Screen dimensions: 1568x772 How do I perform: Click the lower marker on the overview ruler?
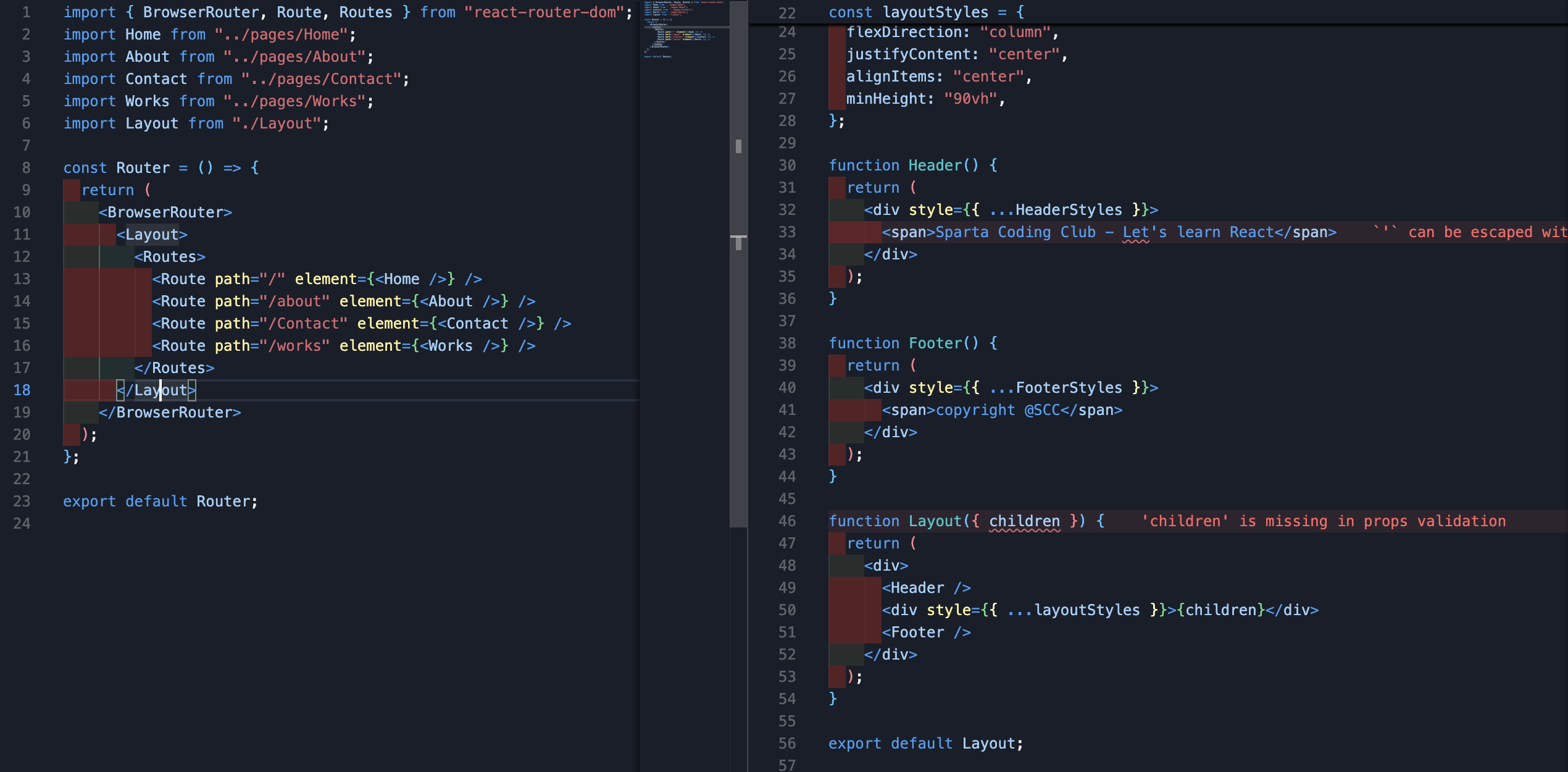point(738,242)
